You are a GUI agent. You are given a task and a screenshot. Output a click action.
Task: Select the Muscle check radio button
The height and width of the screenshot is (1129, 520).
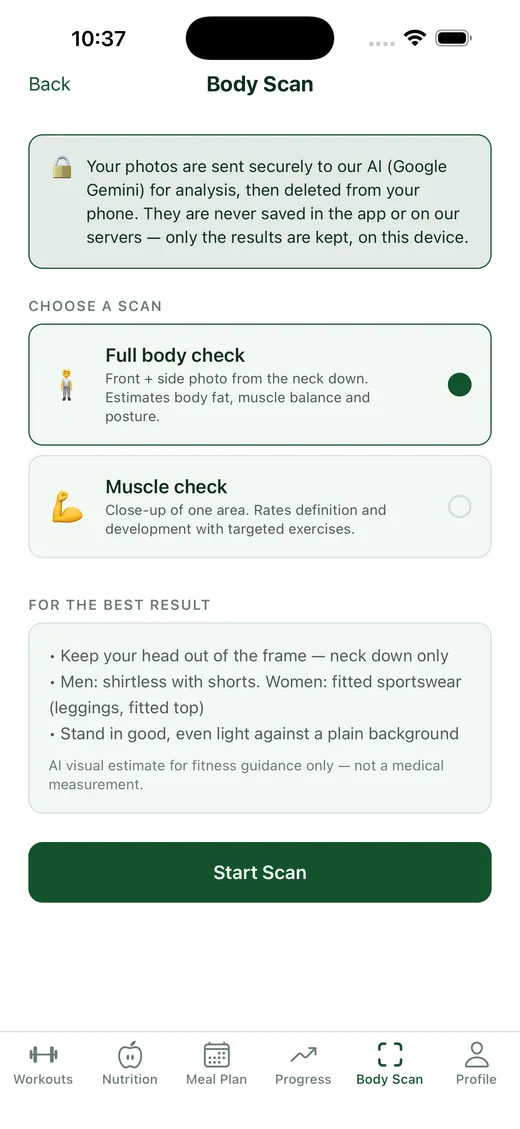click(460, 507)
